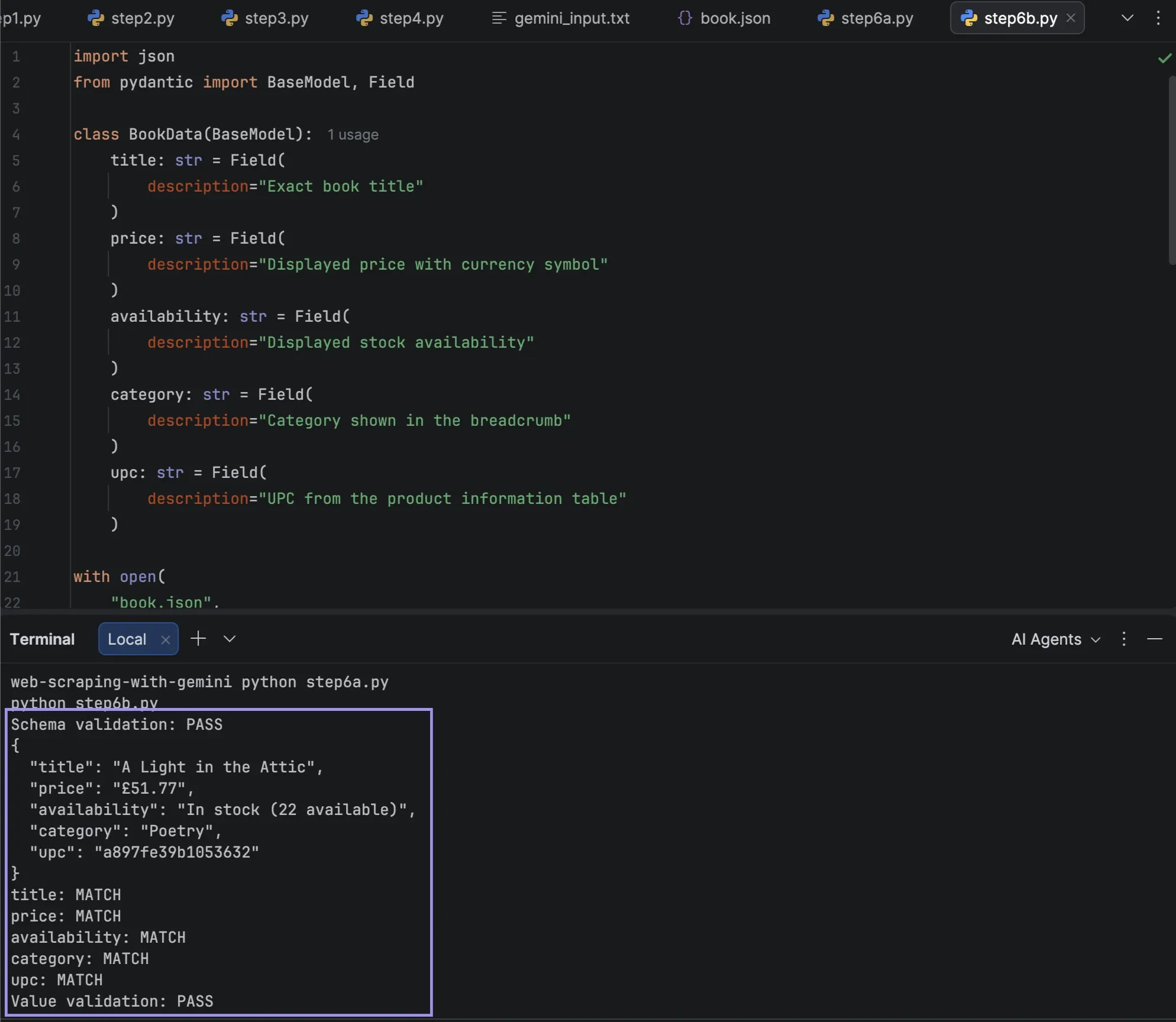Click the editor vertical scrollbar
Screen dimensions: 1176x1022
click(1172, 170)
